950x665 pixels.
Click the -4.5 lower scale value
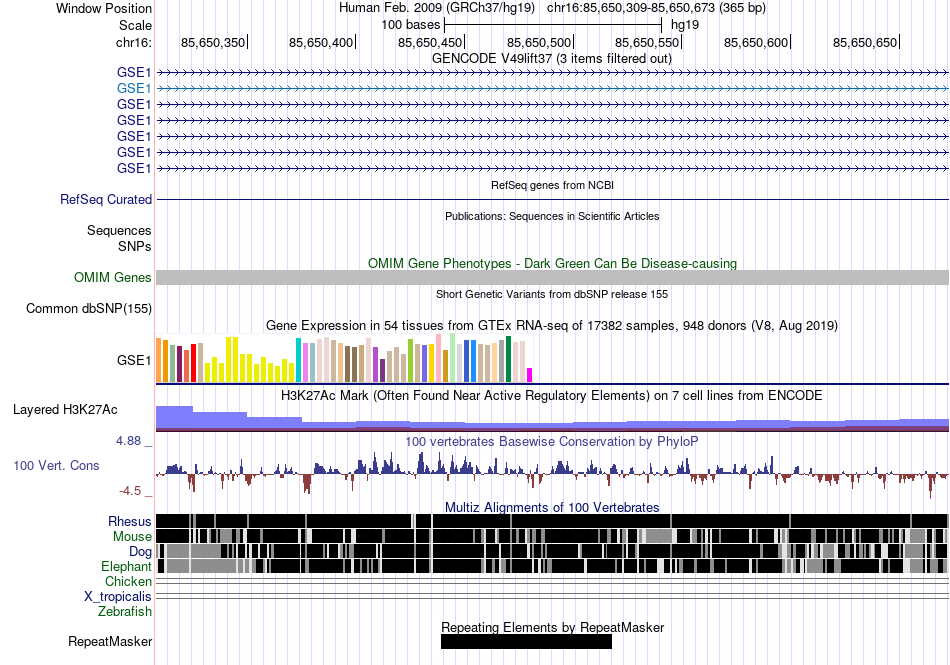pyautogui.click(x=130, y=491)
